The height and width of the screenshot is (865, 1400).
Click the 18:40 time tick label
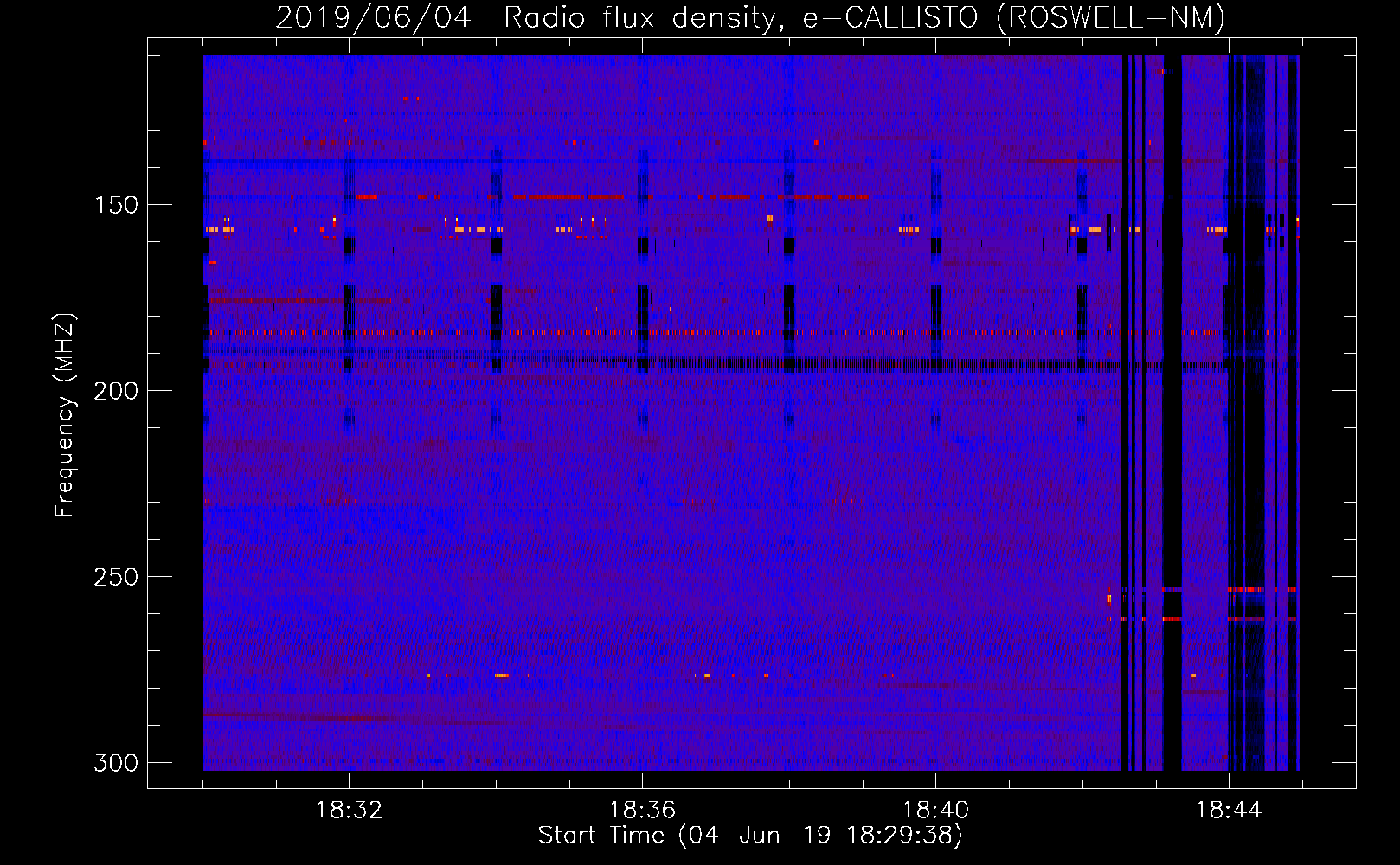tap(935, 811)
